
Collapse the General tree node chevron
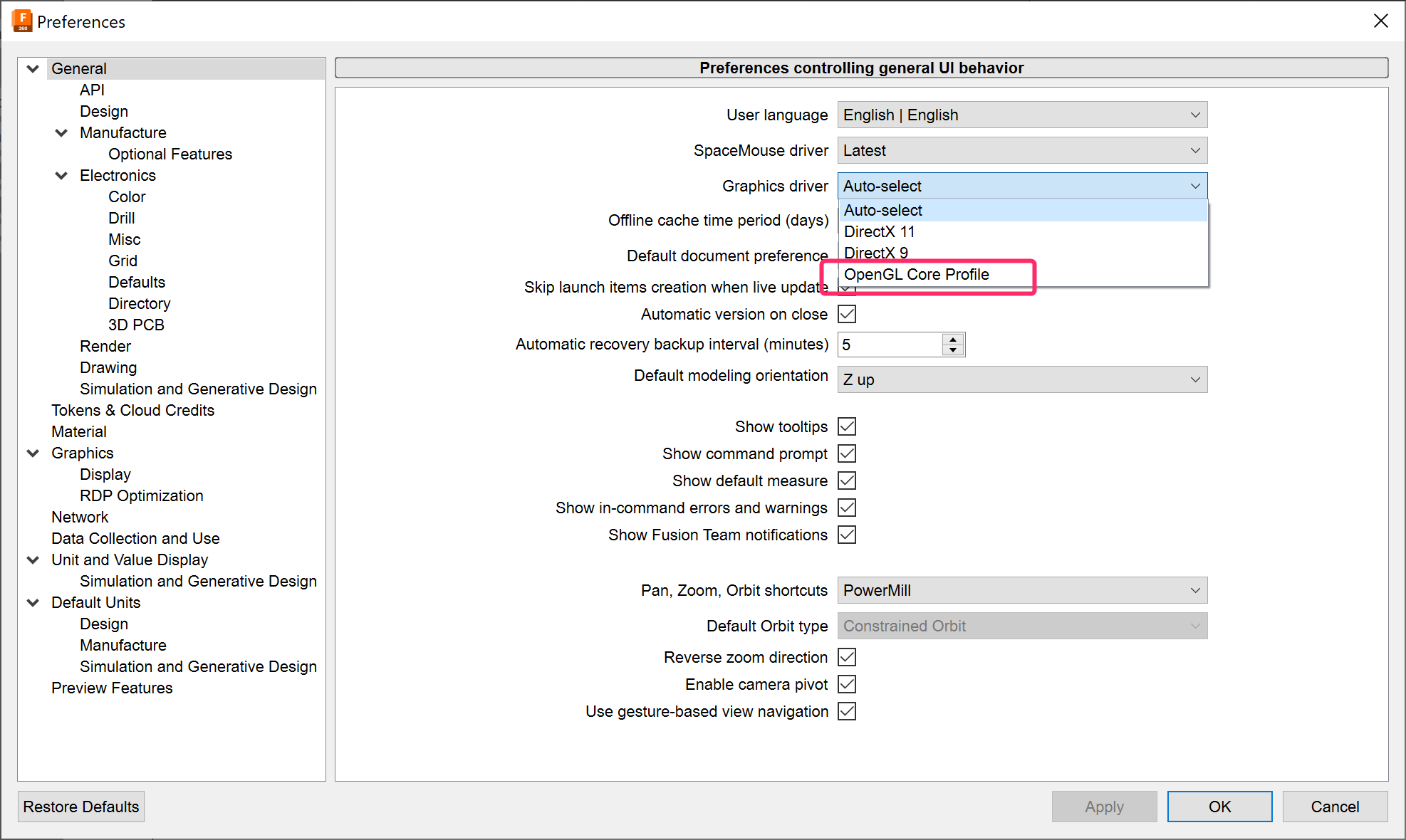click(33, 69)
